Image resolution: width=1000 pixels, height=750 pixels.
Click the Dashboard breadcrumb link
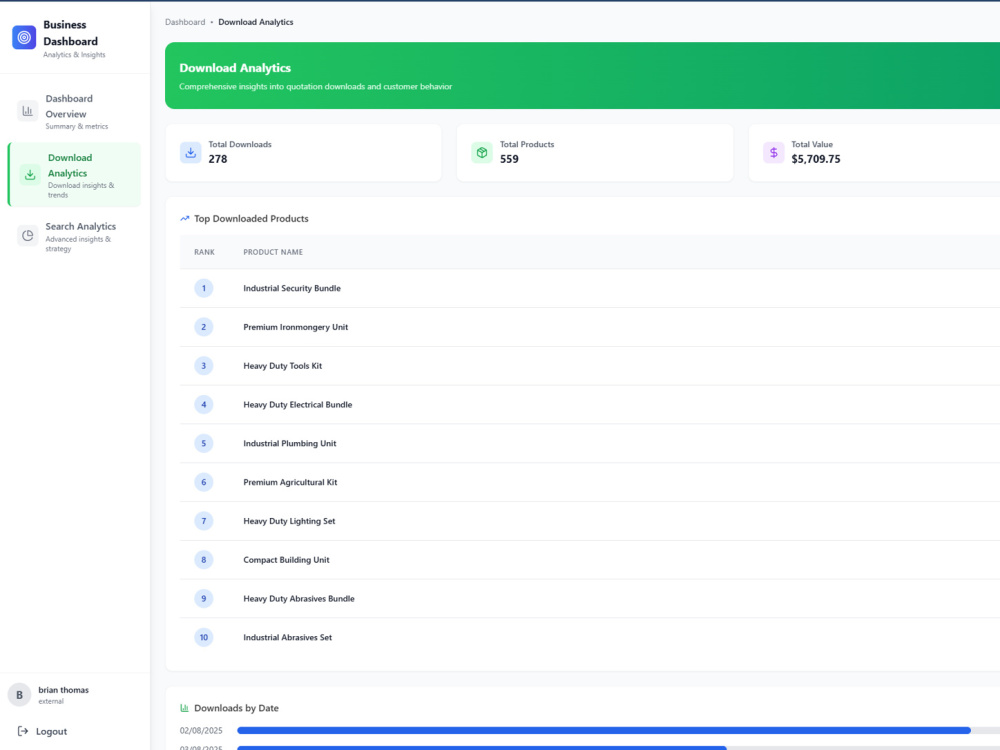pyautogui.click(x=185, y=22)
